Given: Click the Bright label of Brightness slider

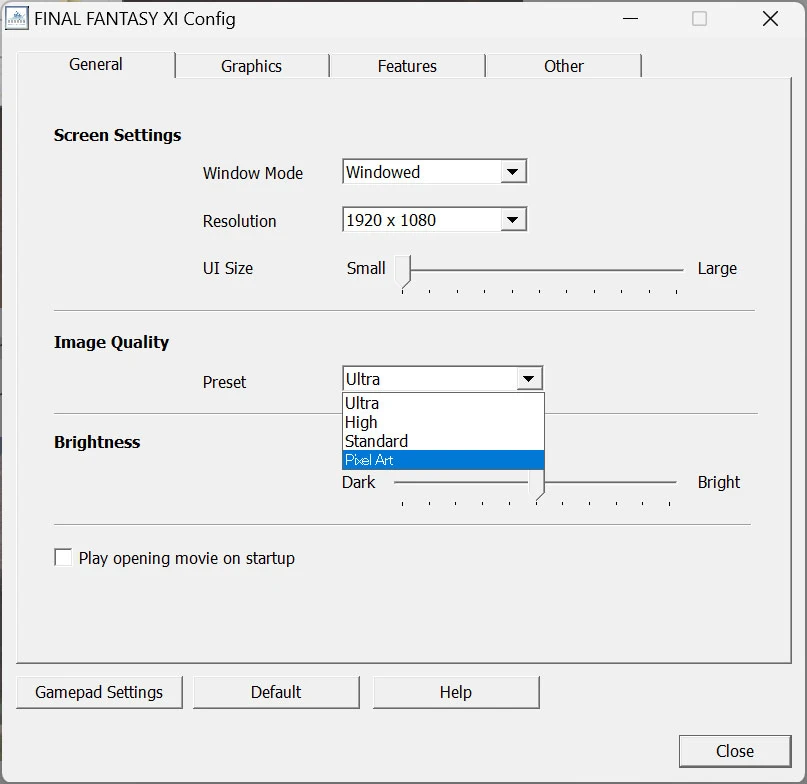Looking at the screenshot, I should tap(718, 482).
